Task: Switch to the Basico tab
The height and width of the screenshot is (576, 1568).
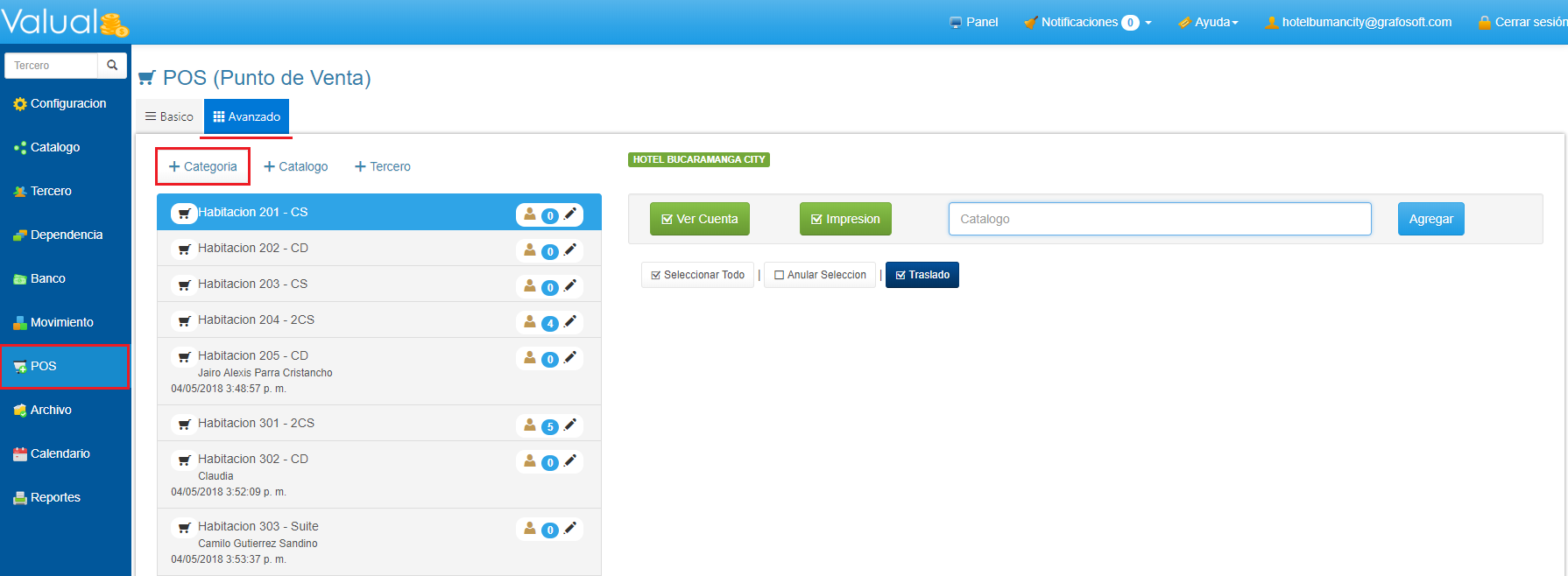Action: tap(169, 116)
